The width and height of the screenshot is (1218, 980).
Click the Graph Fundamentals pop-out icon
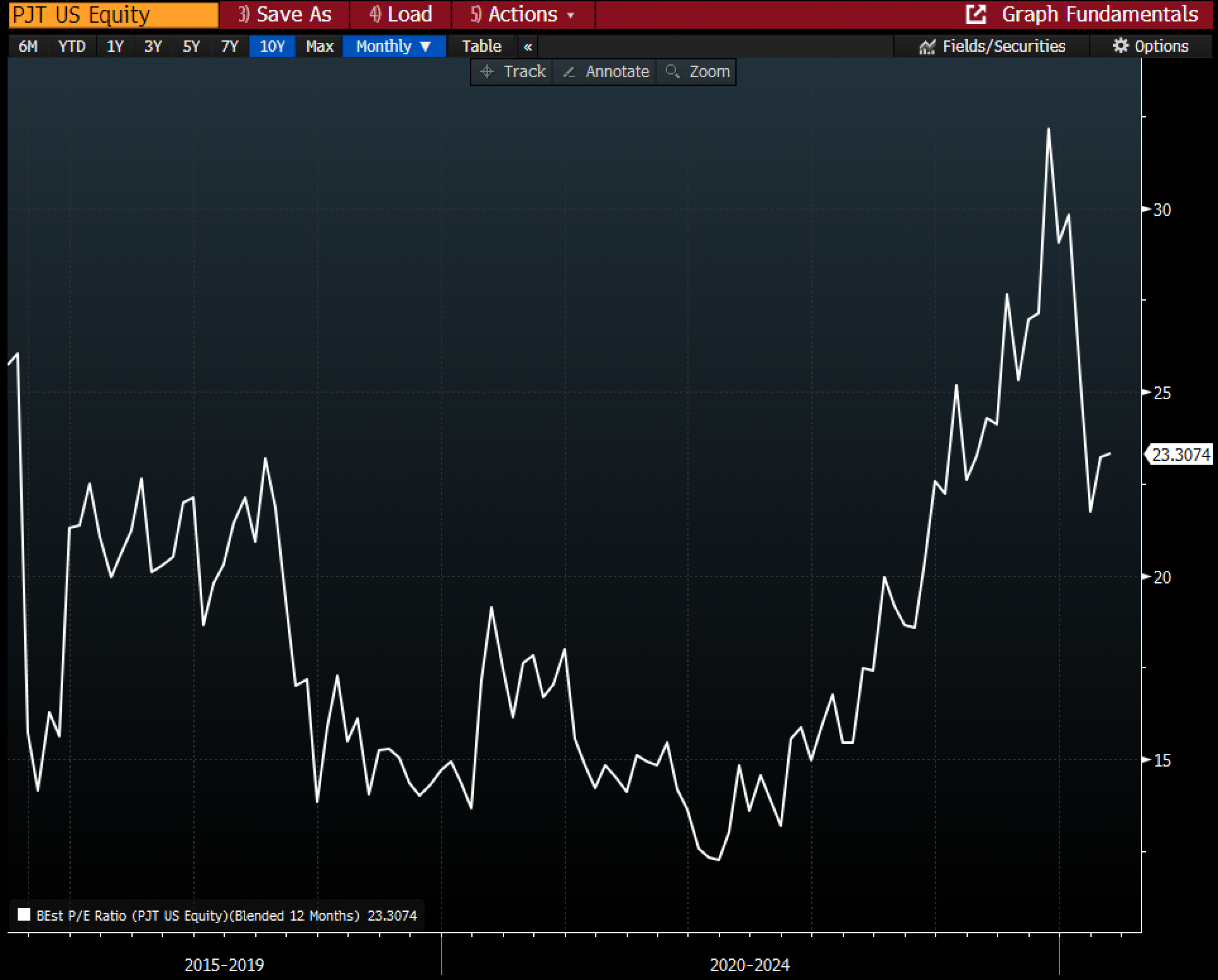coord(976,15)
